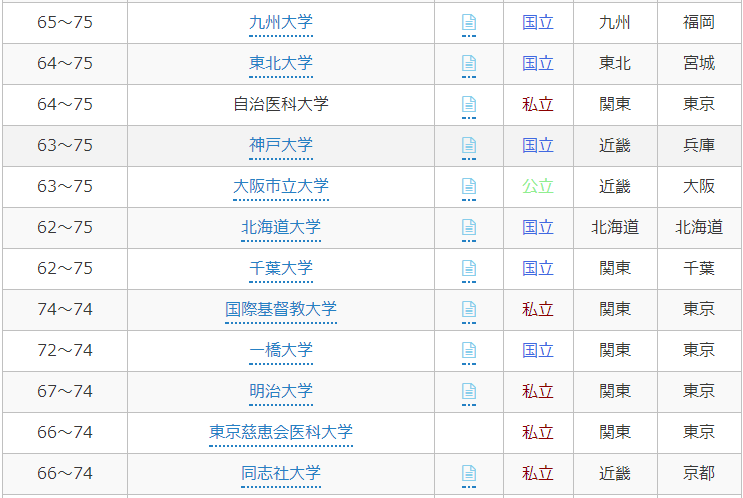Click the 私立 link in the 同志社大学 row
743x498 pixels.
point(537,473)
